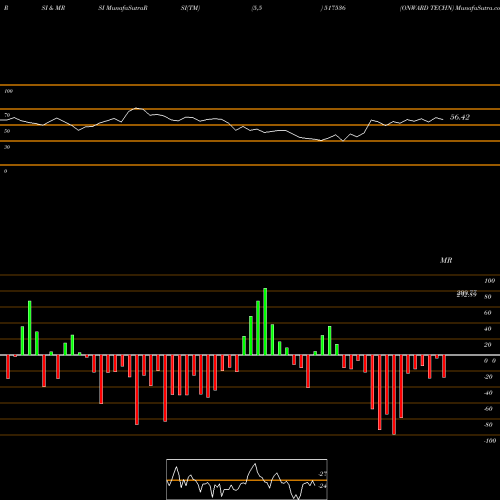Click the histogram axis label 20
Image resolution: width=500 pixels, height=500 pixels.
[x=487, y=345]
